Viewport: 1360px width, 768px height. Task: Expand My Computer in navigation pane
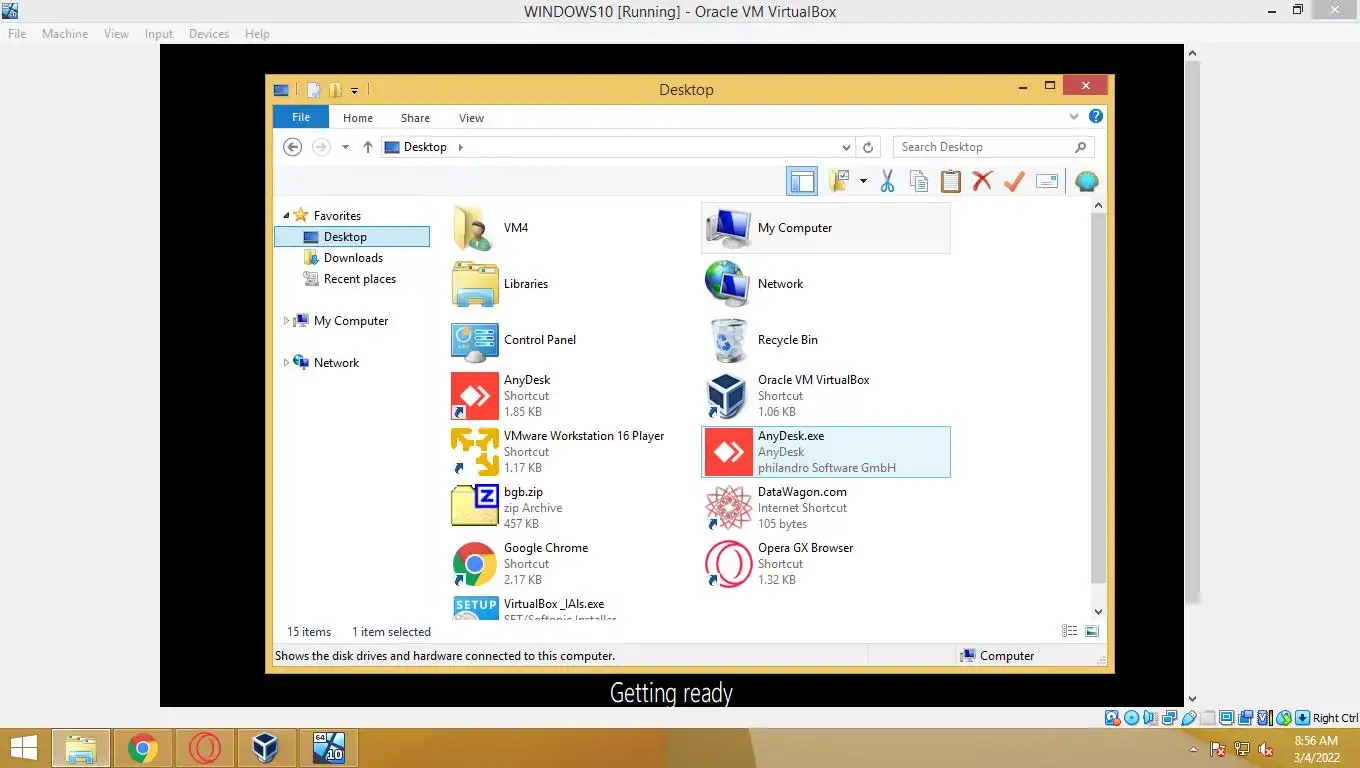[x=286, y=321]
